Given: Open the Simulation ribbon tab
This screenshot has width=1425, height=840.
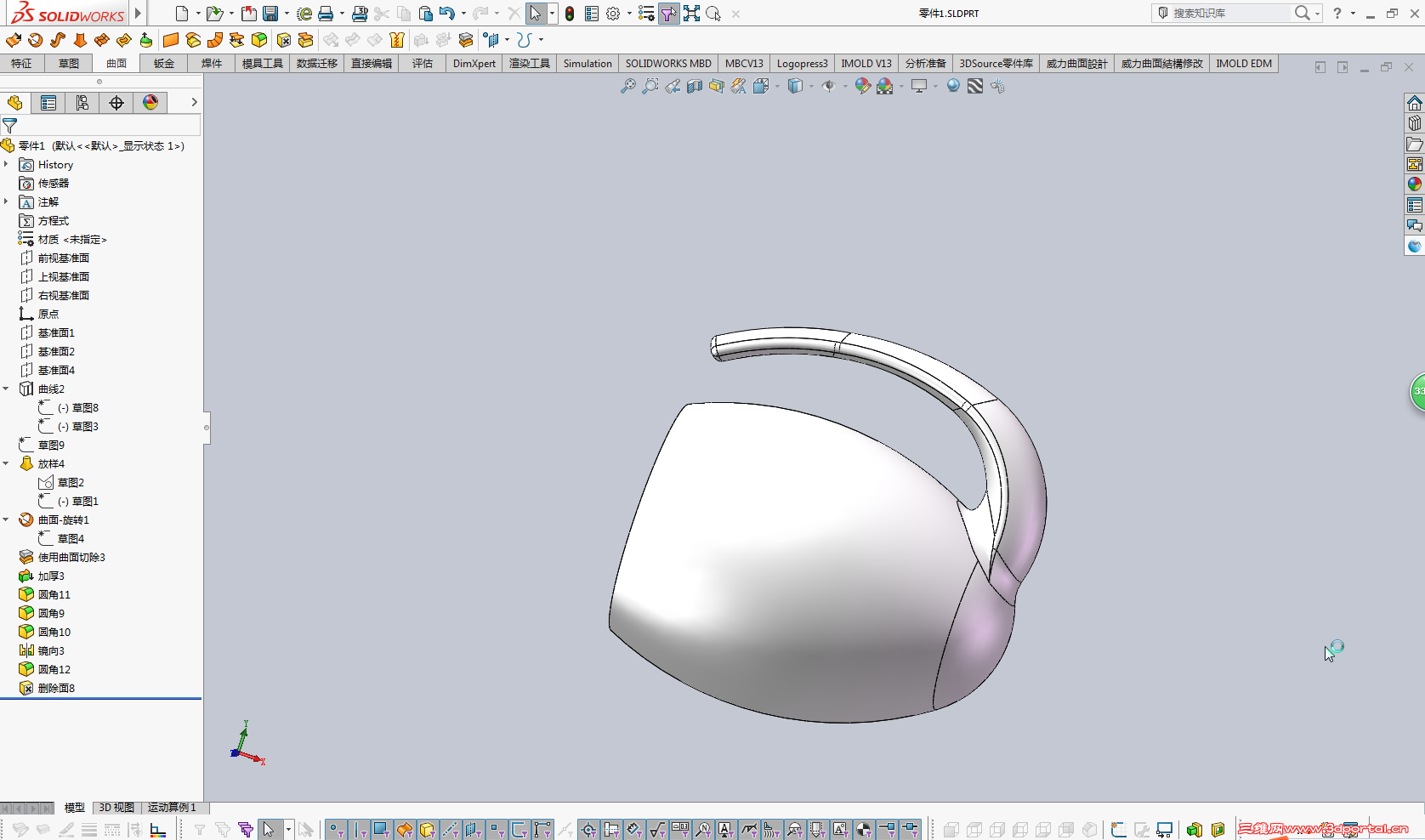Looking at the screenshot, I should point(587,64).
